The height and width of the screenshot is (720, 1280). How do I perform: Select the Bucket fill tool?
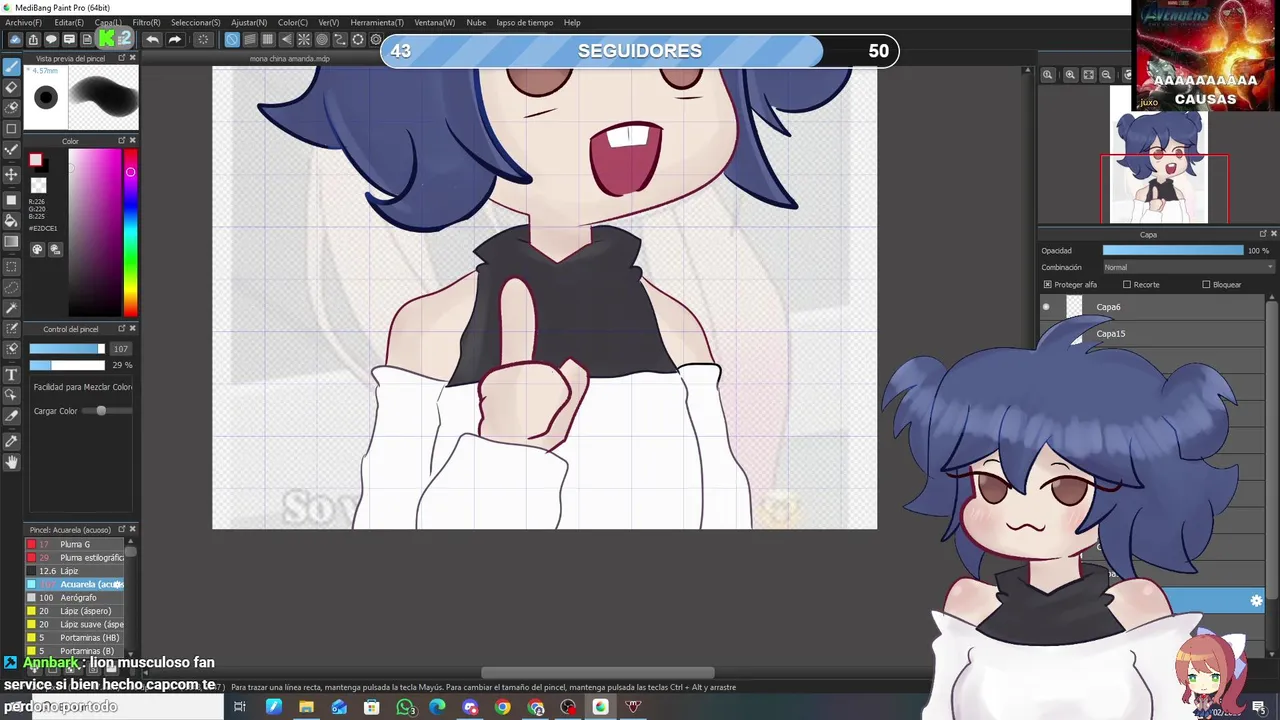click(12, 221)
